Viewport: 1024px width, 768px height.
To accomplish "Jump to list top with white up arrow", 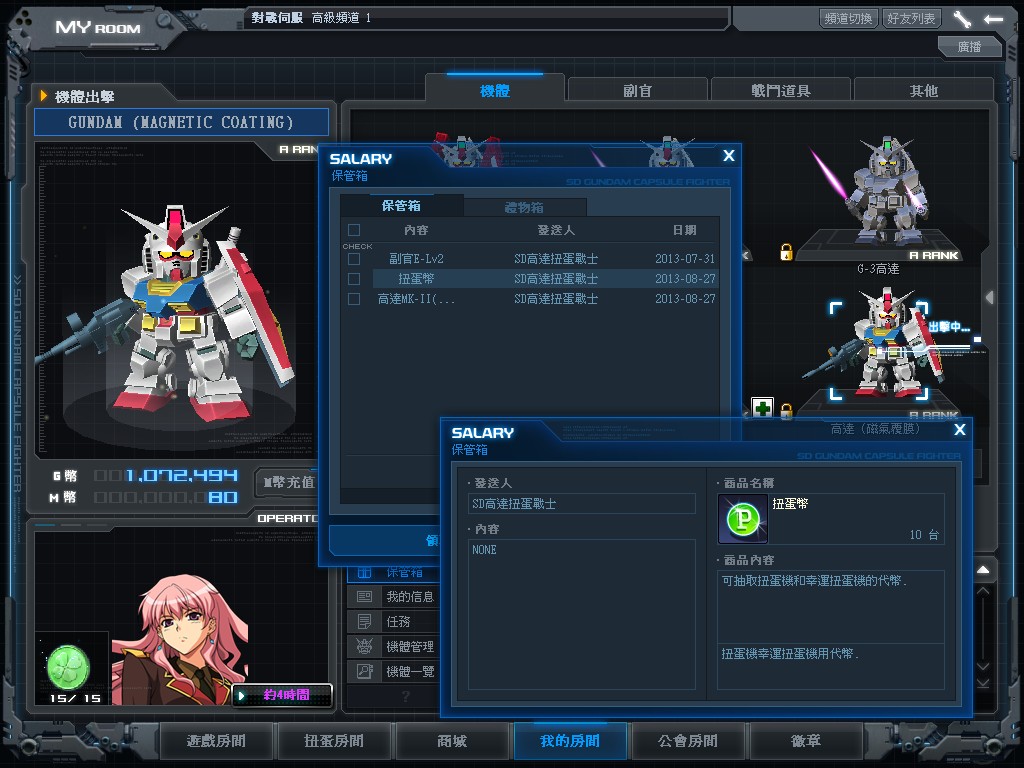I will coord(983,570).
